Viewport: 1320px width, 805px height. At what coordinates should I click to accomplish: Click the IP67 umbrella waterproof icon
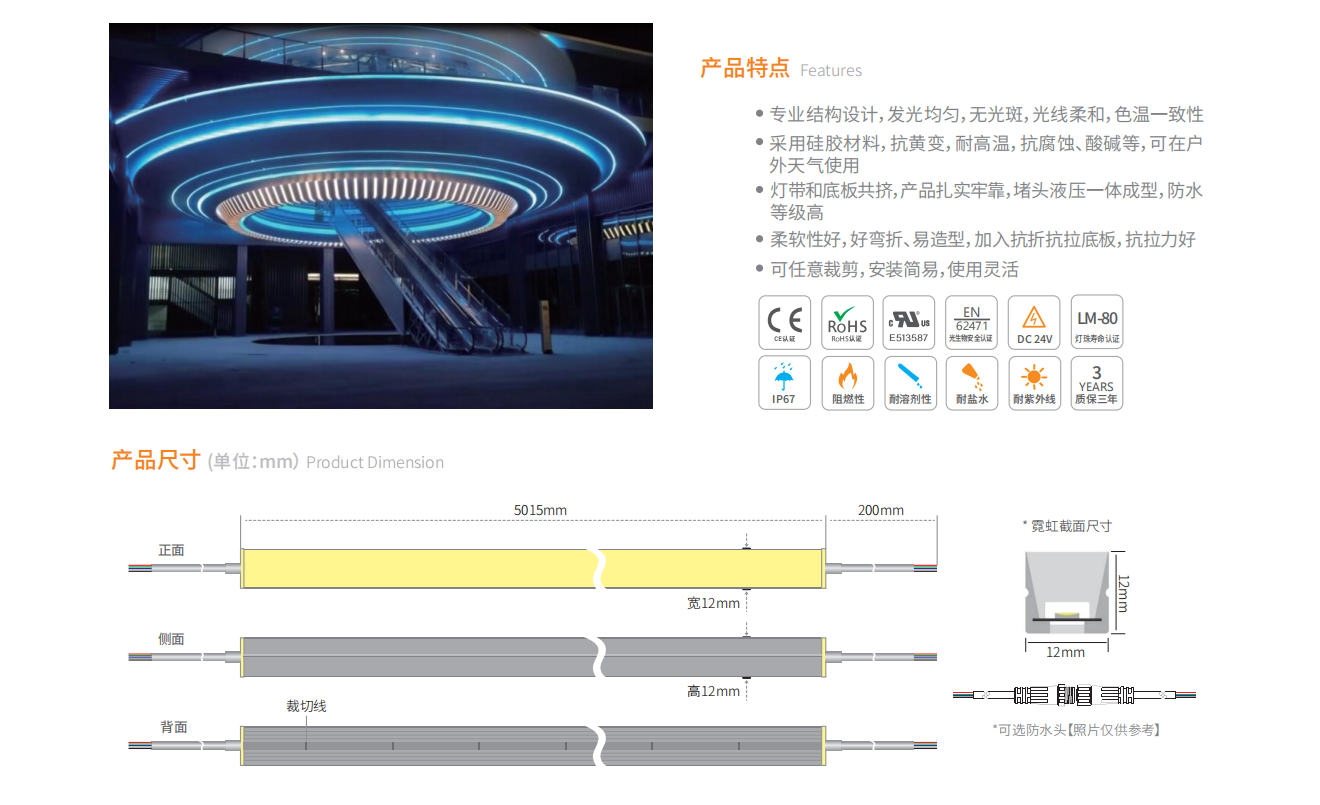point(785,384)
